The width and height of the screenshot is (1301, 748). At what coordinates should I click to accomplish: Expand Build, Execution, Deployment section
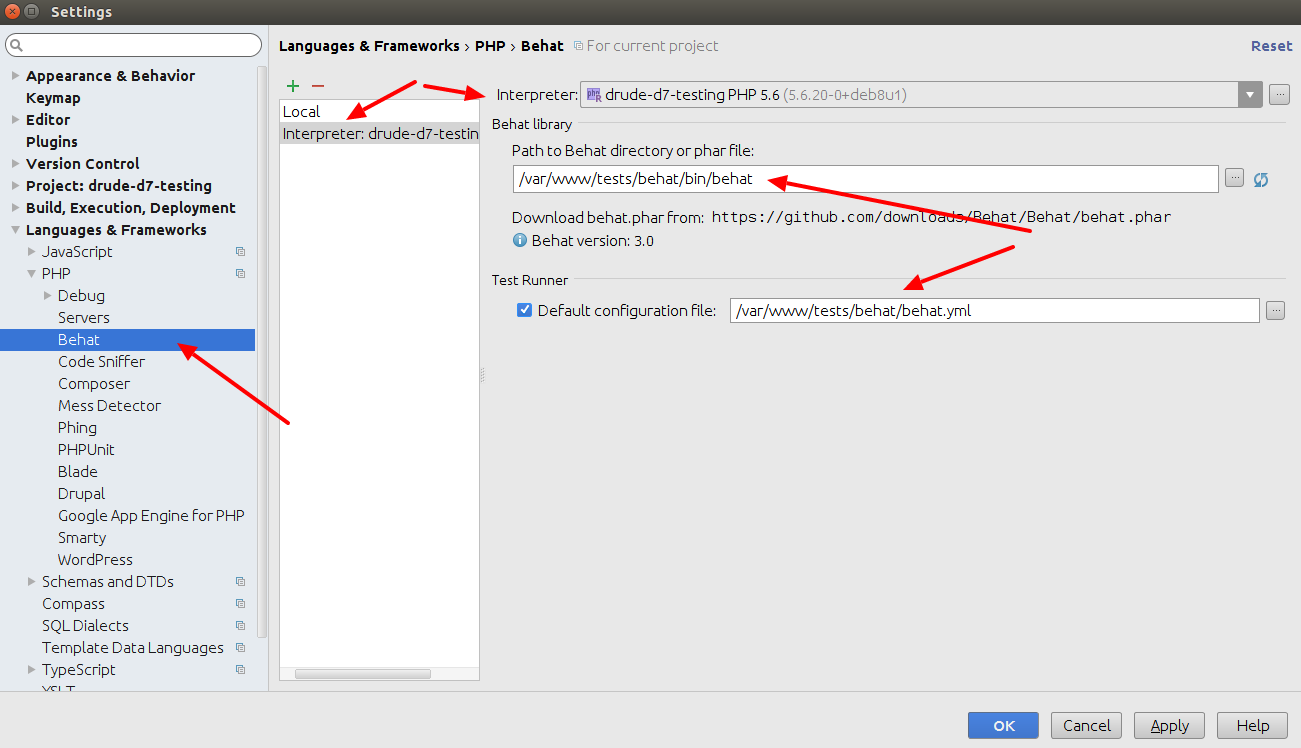15,208
